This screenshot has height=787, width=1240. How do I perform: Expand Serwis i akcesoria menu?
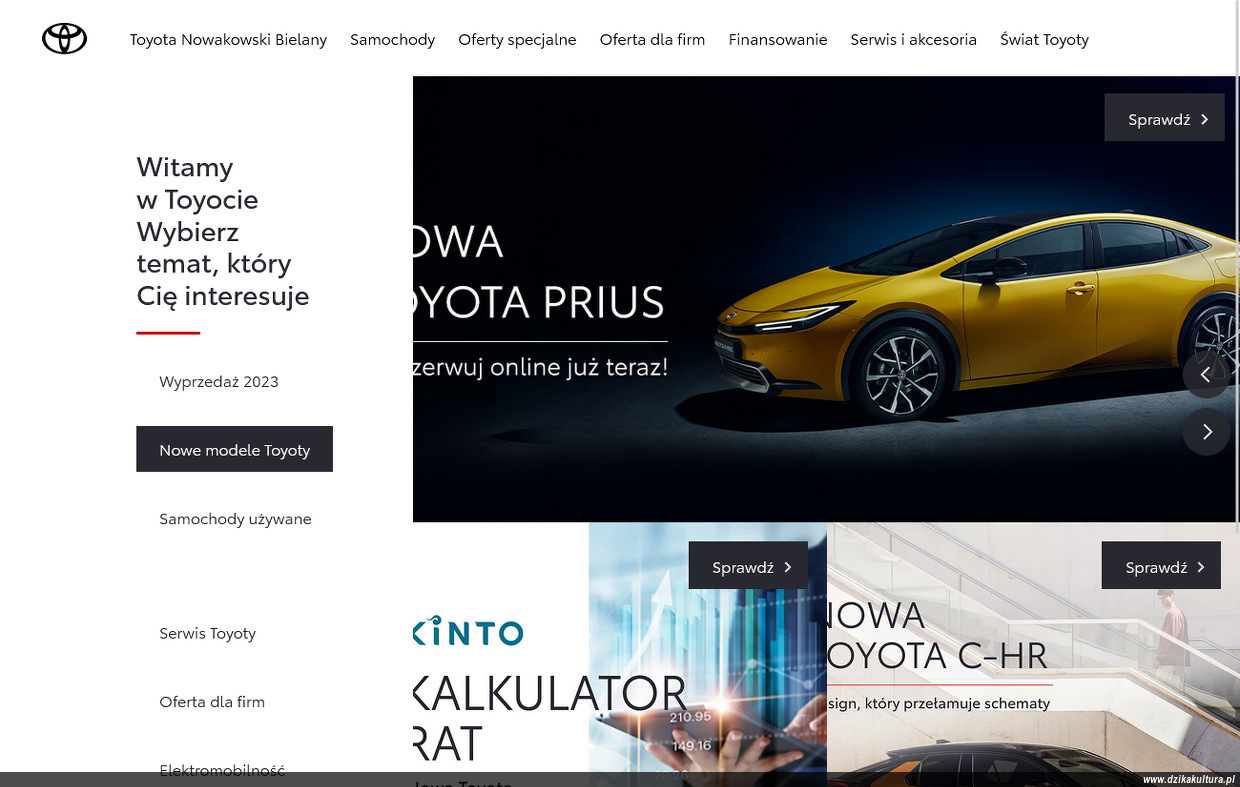913,39
